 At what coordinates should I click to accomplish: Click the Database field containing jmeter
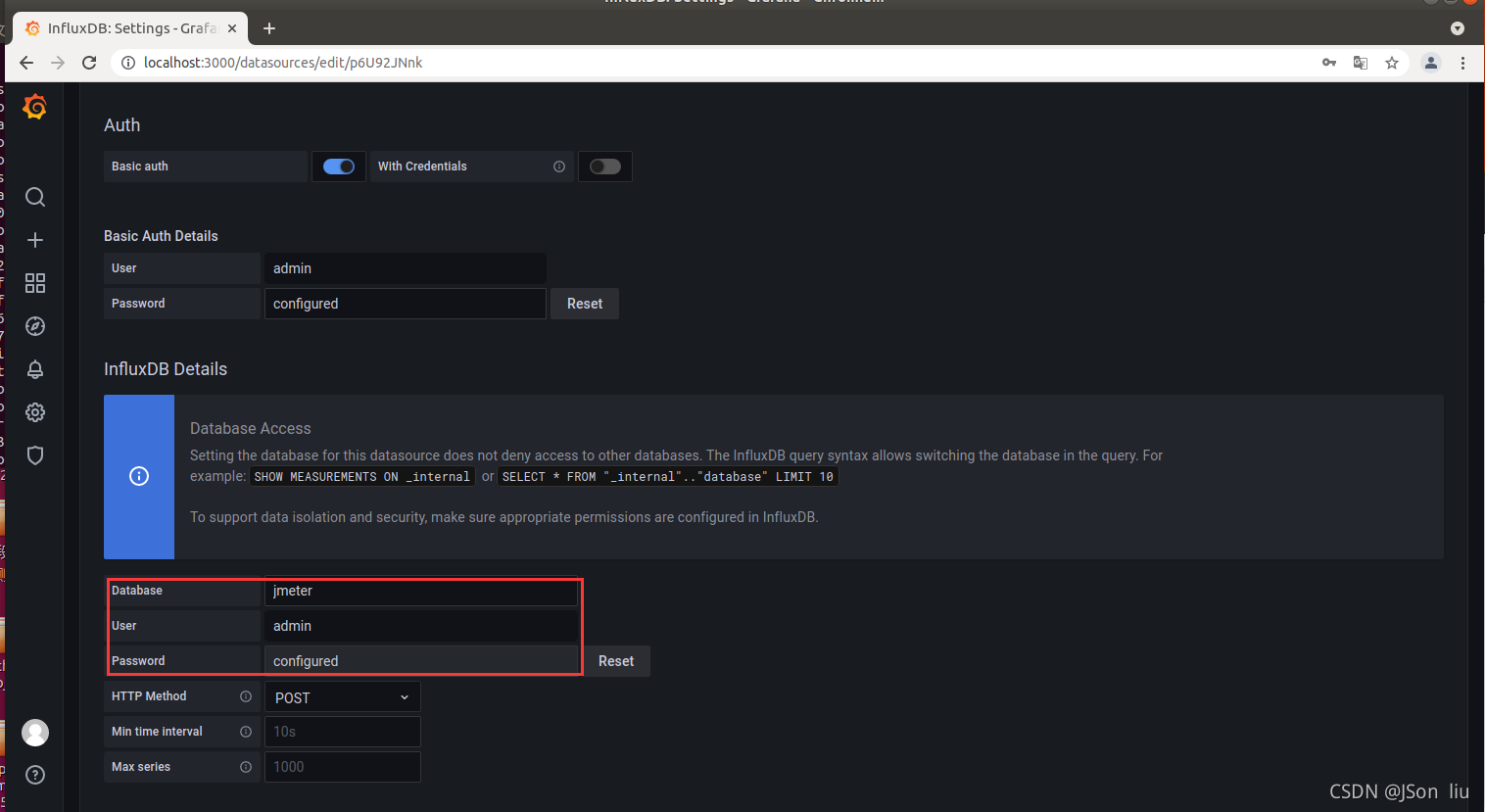pos(421,591)
